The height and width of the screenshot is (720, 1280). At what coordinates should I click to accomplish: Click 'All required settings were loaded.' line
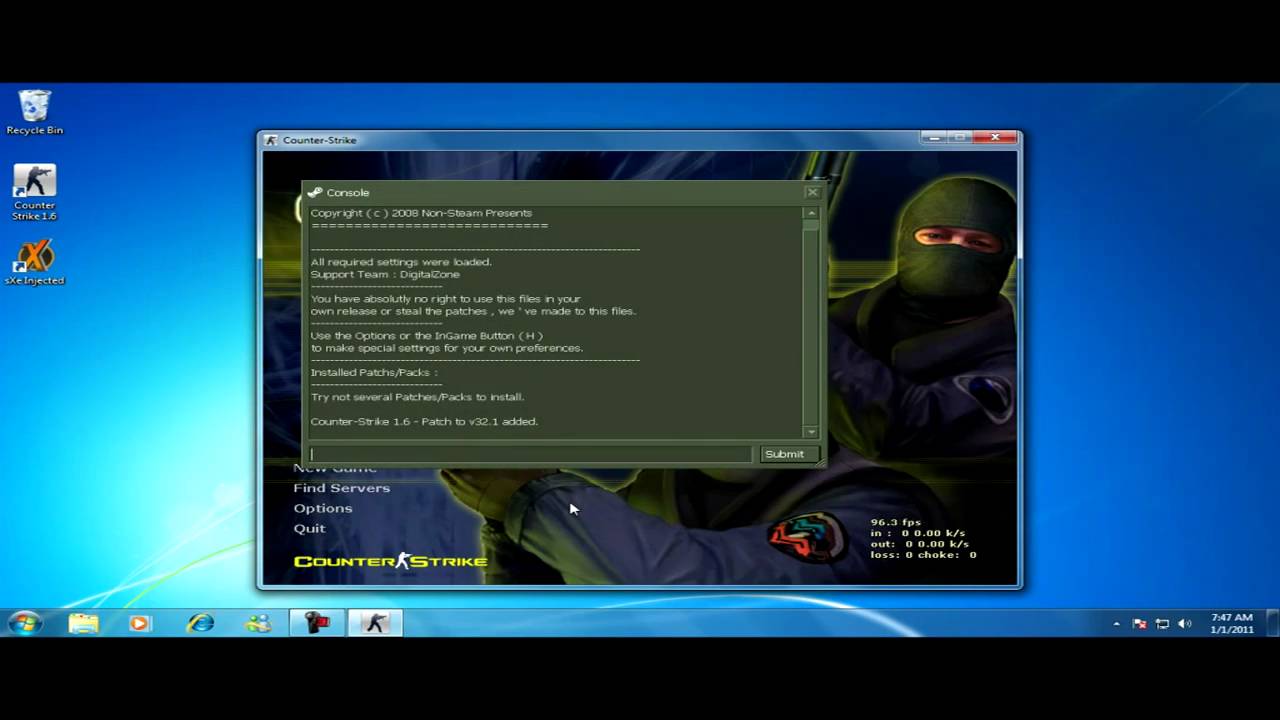point(401,262)
